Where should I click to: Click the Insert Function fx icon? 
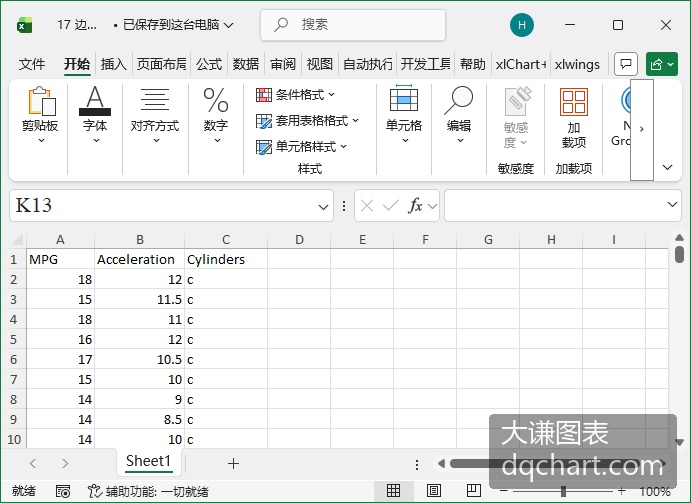point(415,205)
